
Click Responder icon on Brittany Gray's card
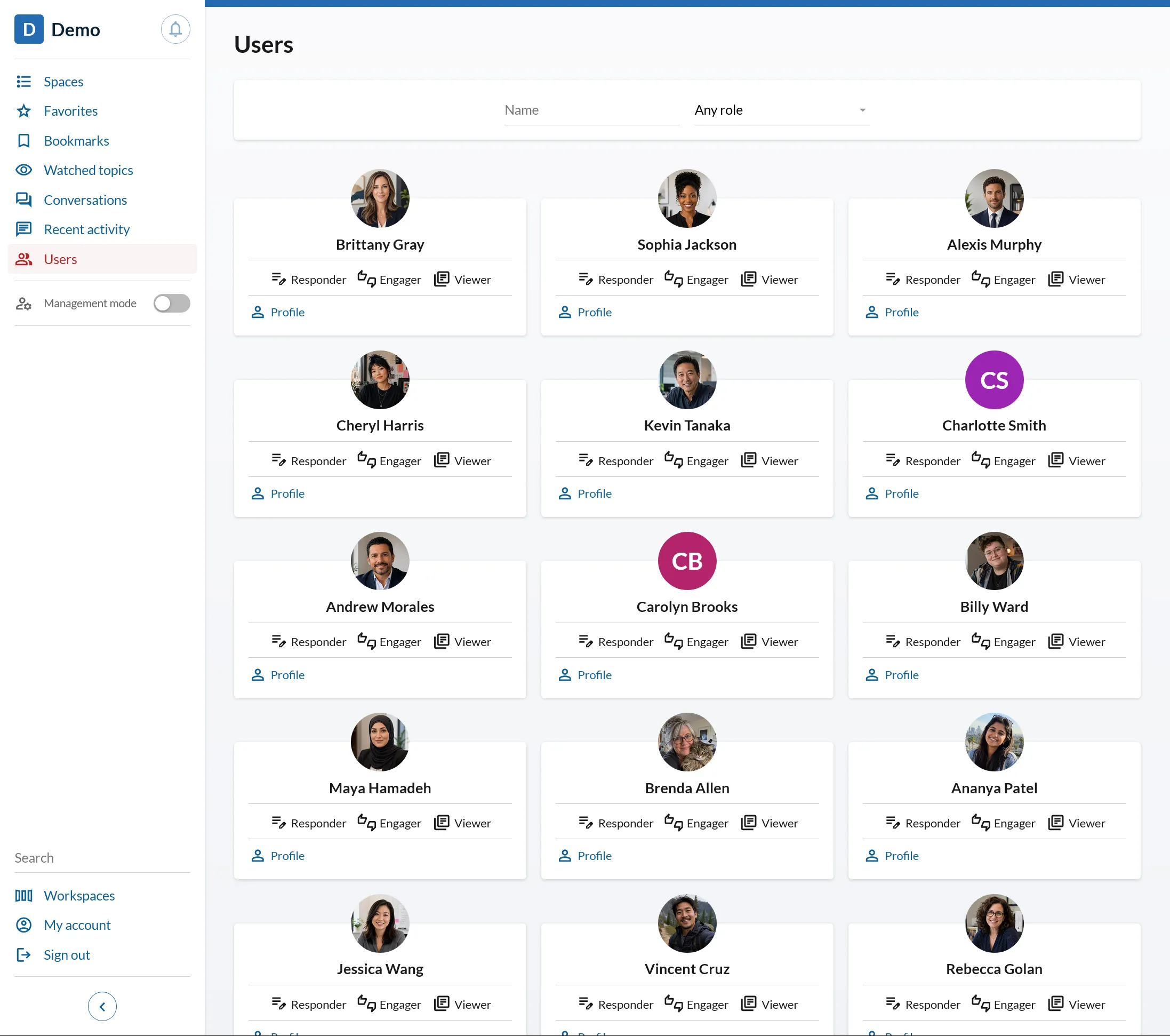(x=279, y=279)
